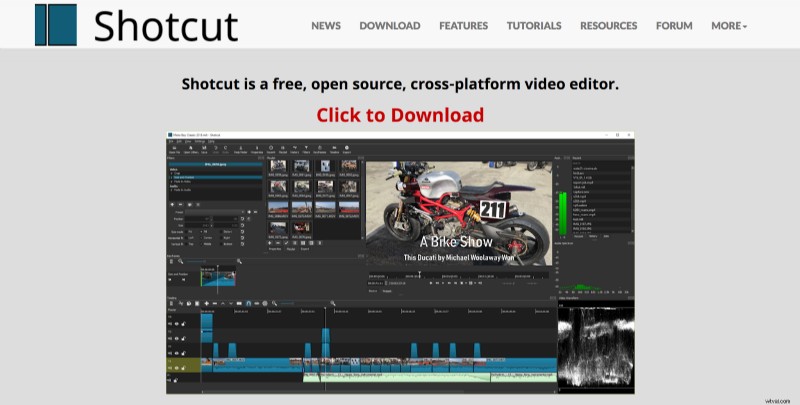Click Open Other in the app screenshot toolbar

click(x=191, y=149)
